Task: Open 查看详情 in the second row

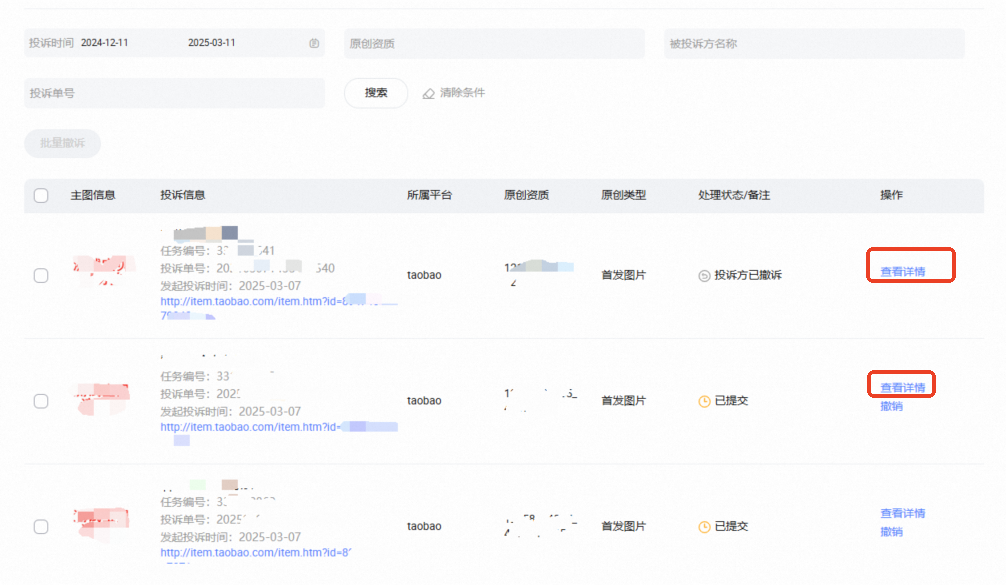Action: click(x=903, y=387)
